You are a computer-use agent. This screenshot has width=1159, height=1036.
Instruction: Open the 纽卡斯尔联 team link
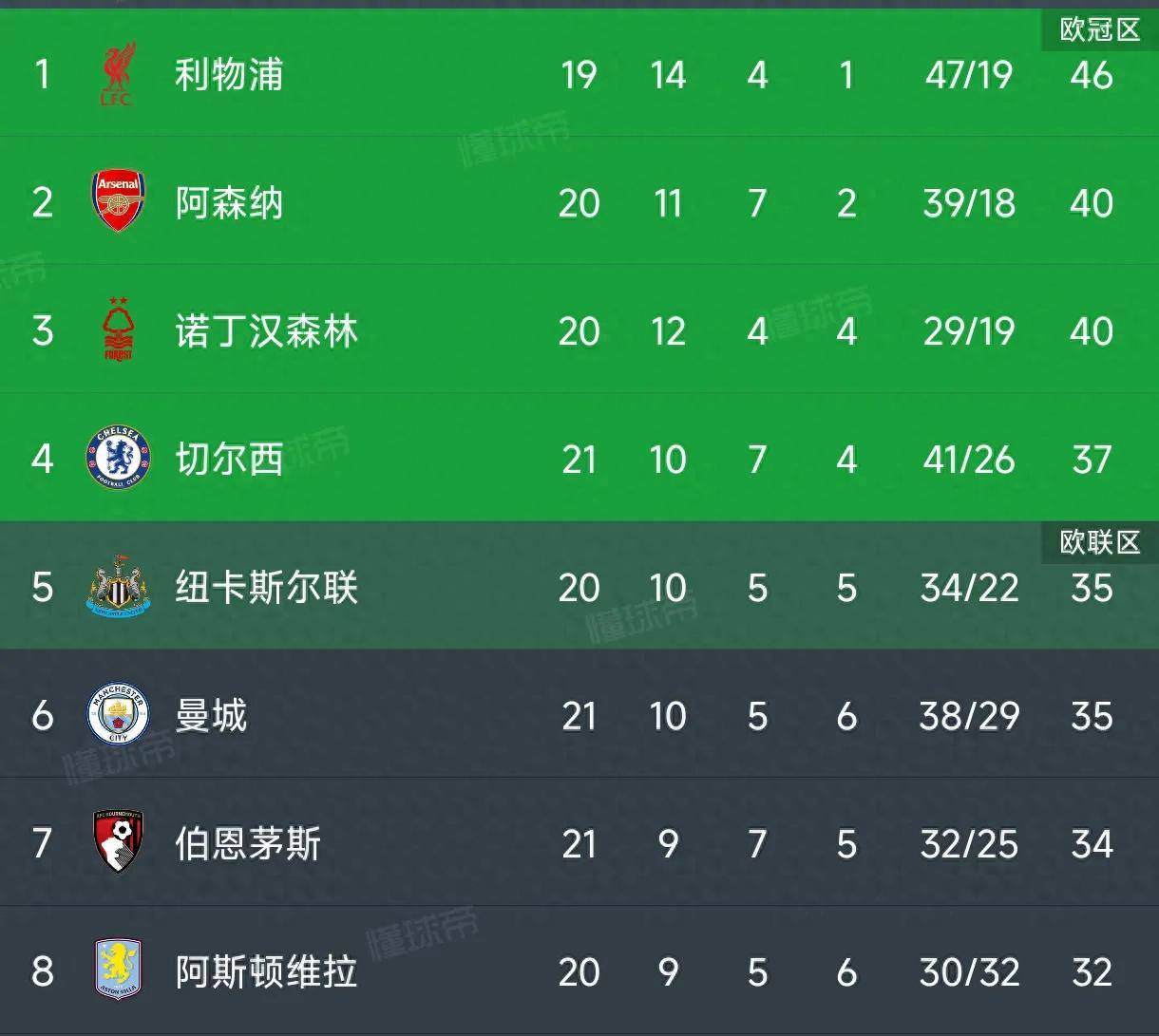(266, 587)
